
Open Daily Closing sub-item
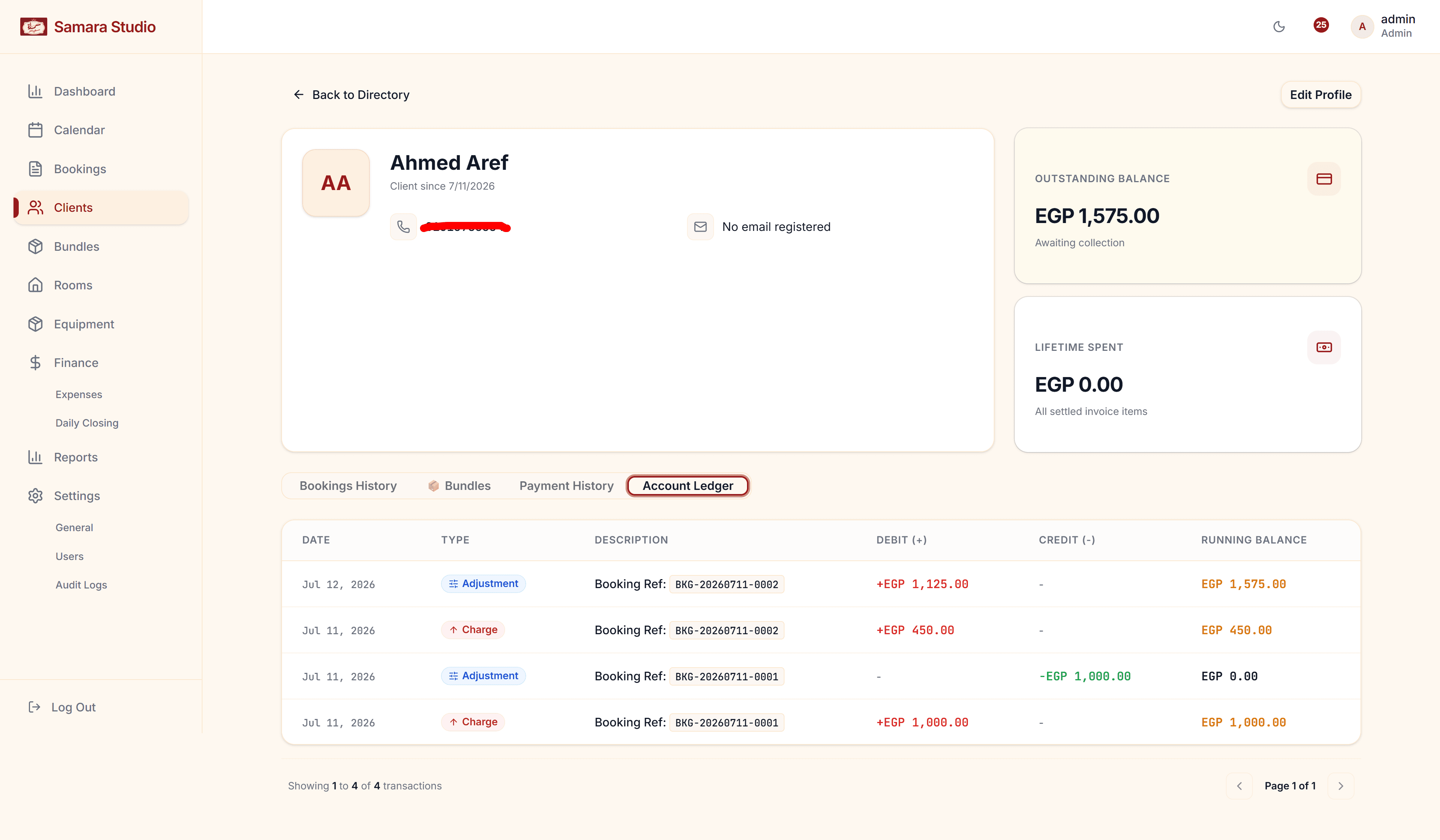click(87, 423)
